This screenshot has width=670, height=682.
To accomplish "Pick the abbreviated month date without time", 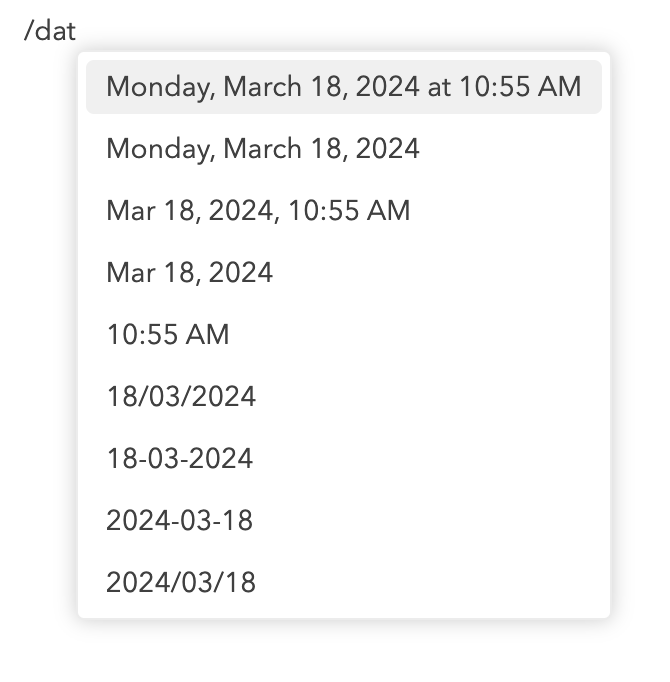I will click(190, 273).
